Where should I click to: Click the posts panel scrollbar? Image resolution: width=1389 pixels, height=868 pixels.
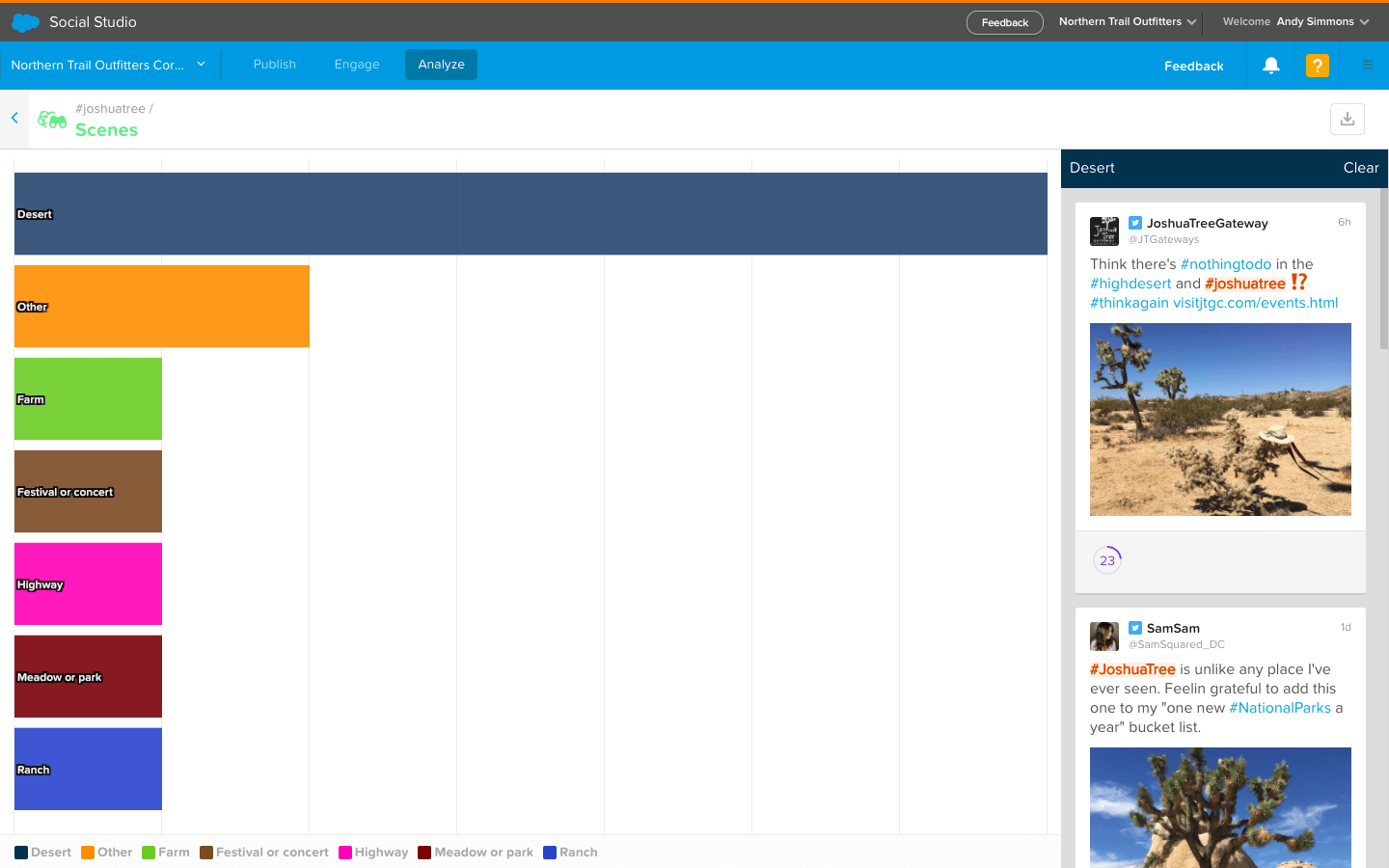pyautogui.click(x=1384, y=268)
